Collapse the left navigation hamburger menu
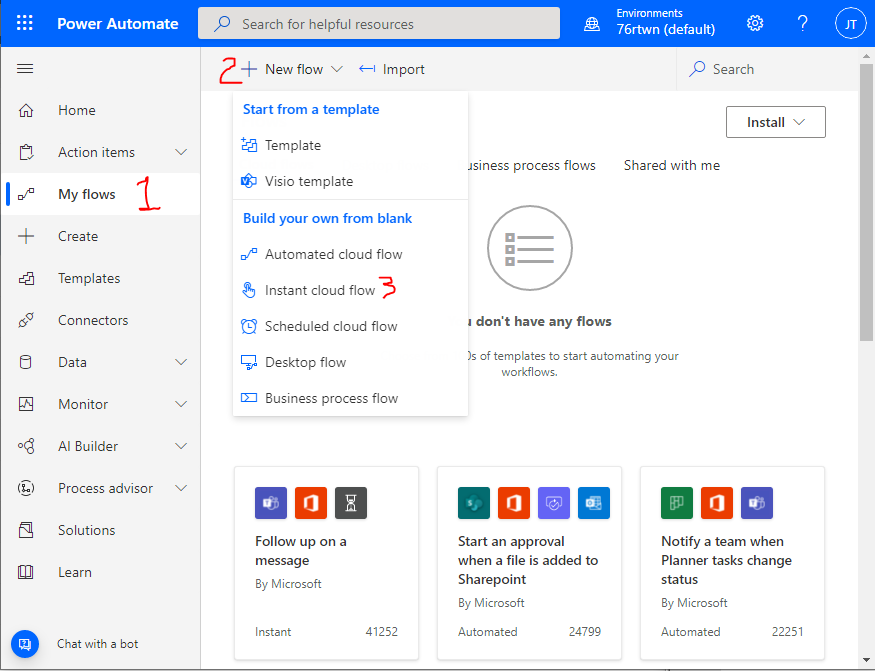The image size is (875, 671). point(26,69)
